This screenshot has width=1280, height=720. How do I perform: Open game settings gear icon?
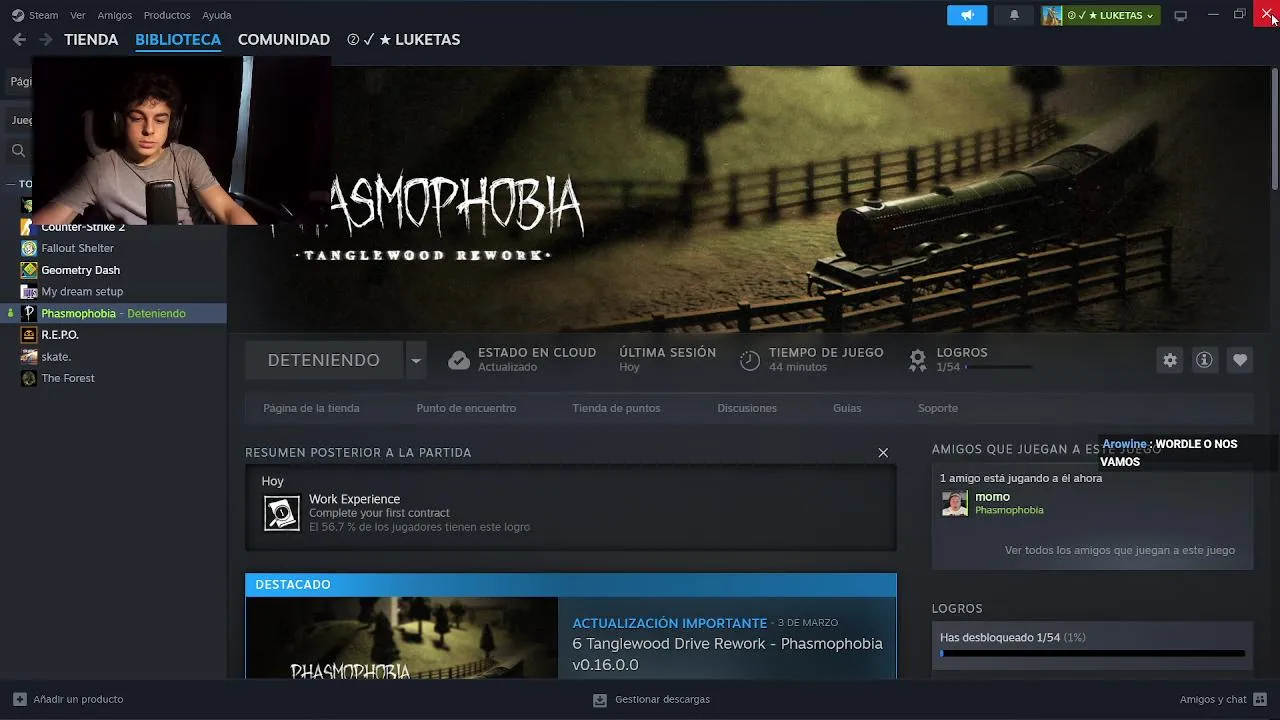click(x=1170, y=360)
